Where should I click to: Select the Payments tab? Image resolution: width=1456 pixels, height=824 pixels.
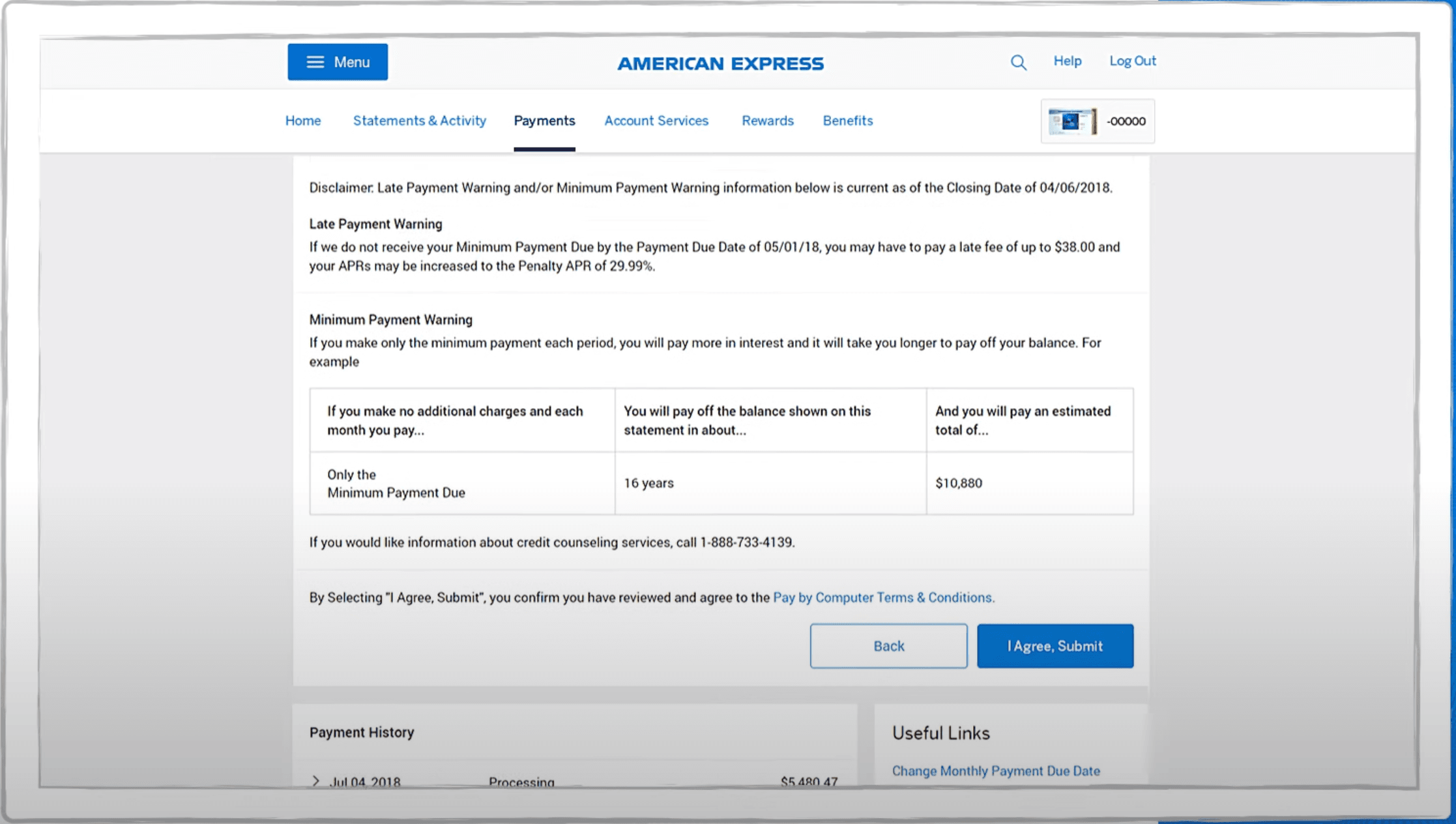[544, 121]
